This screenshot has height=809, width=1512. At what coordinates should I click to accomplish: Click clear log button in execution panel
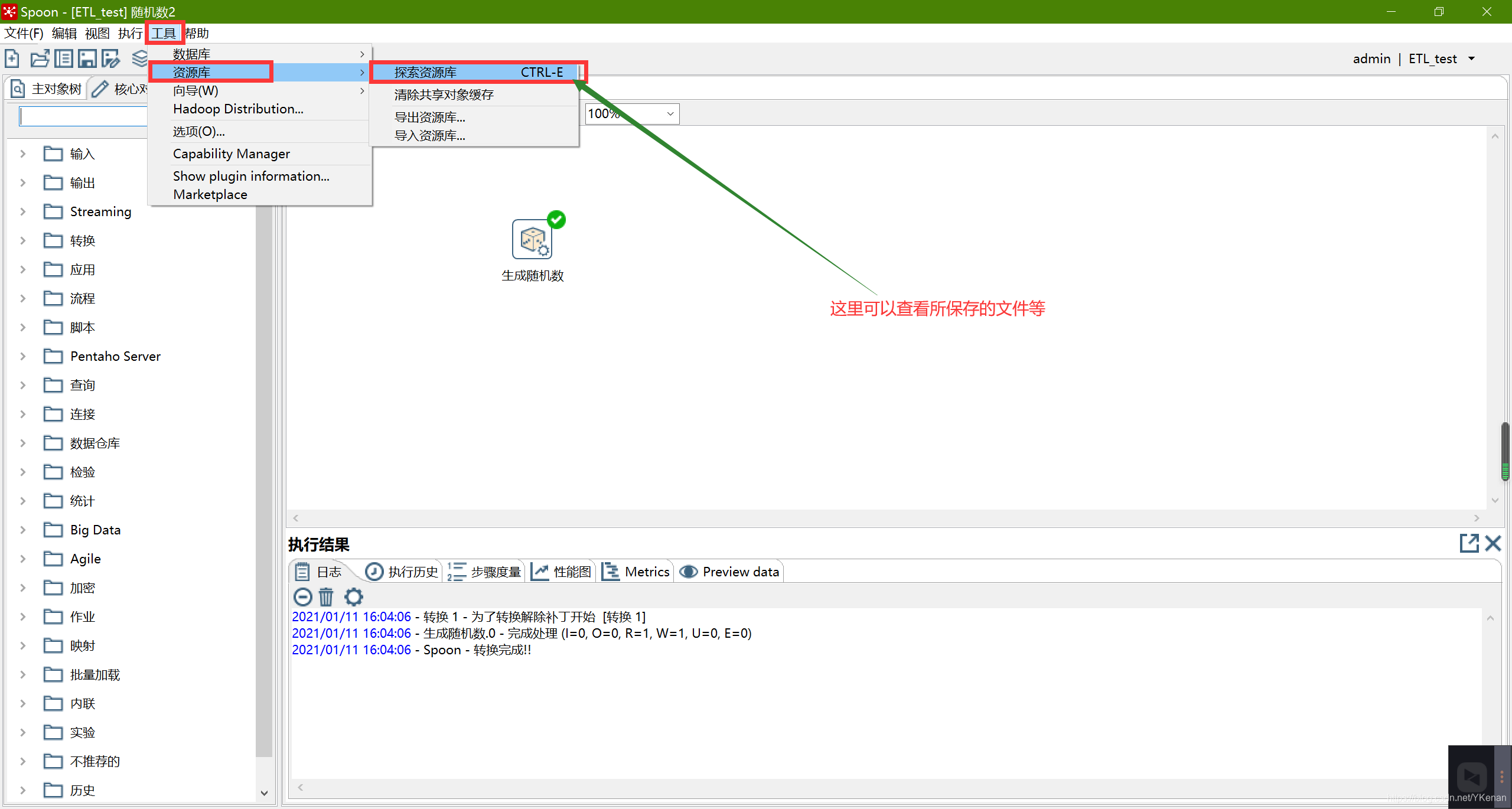pyautogui.click(x=327, y=597)
